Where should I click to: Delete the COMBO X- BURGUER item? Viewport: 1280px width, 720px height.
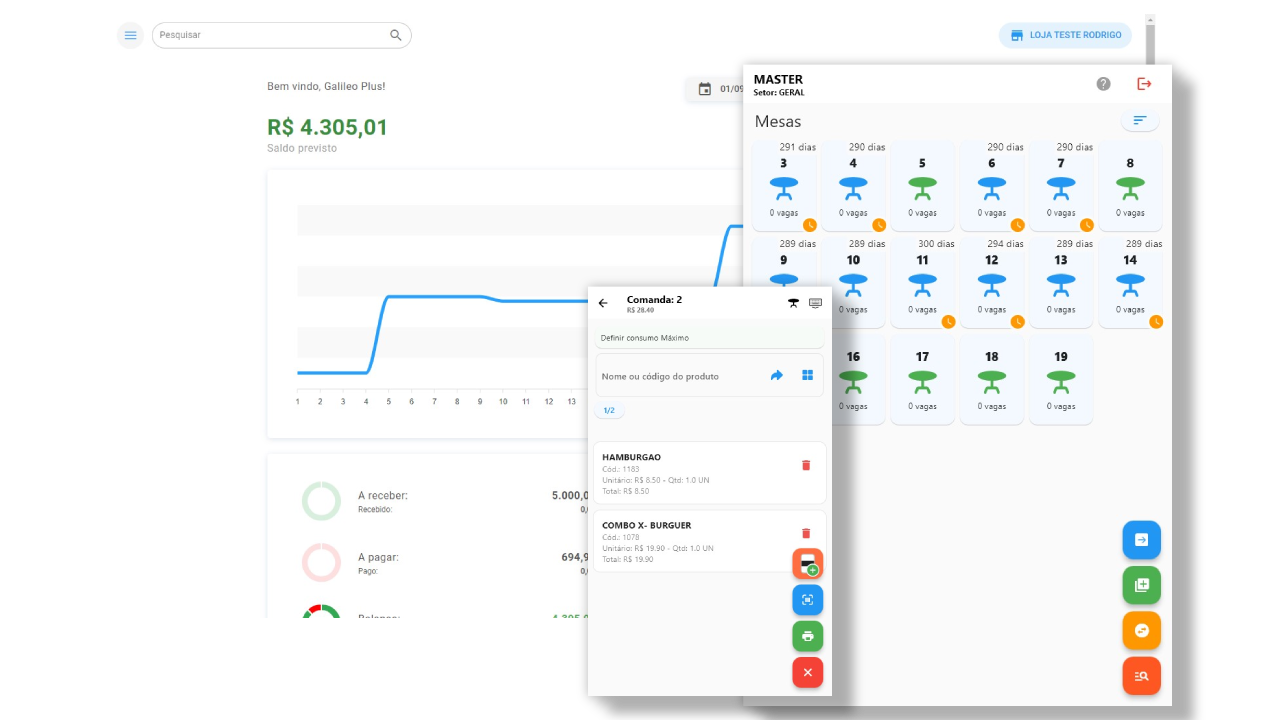806,533
